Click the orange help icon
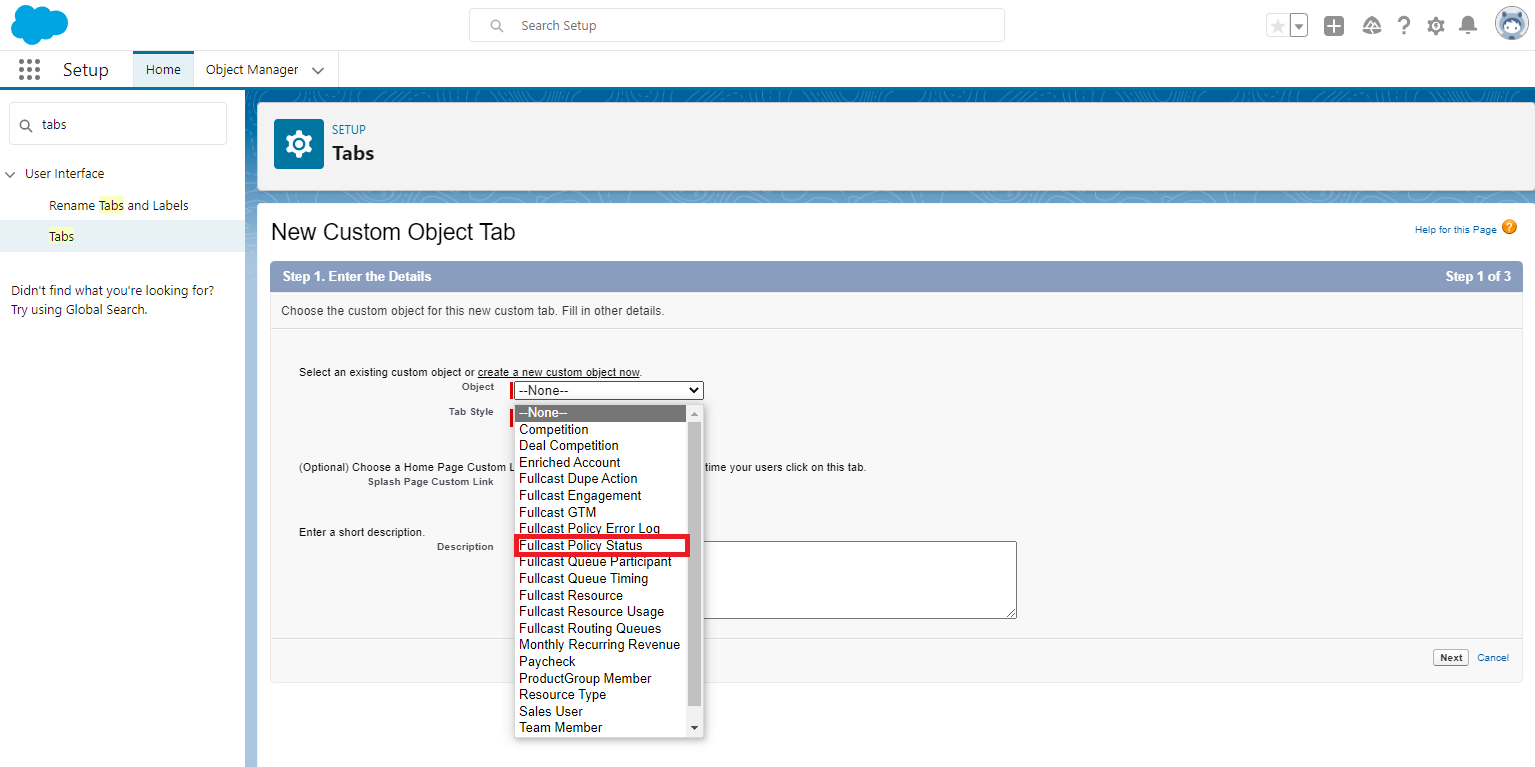Image resolution: width=1535 pixels, height=767 pixels. (1509, 228)
